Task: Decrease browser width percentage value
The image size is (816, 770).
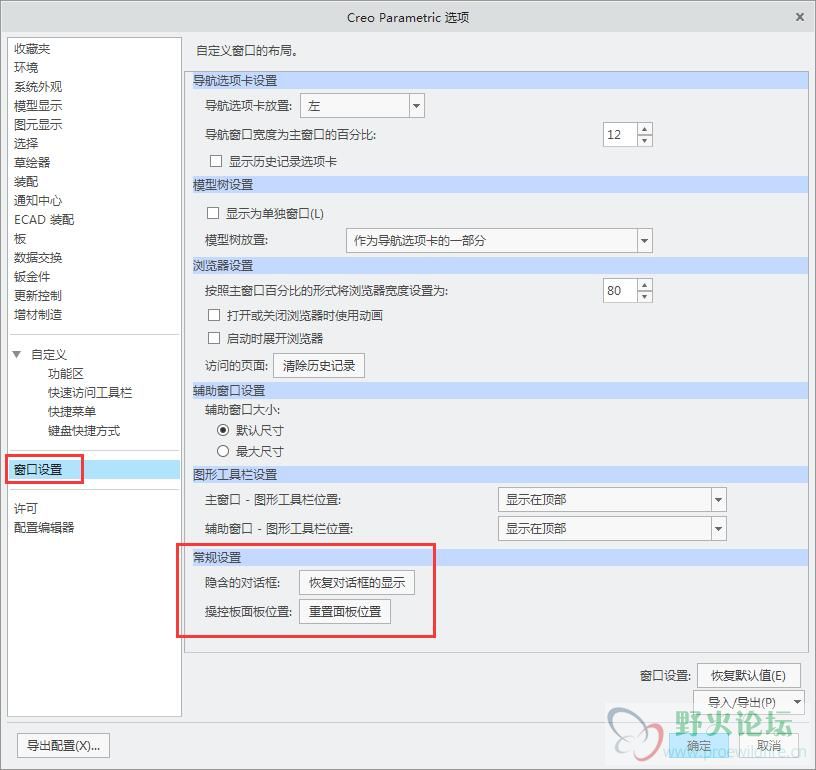Action: click(645, 297)
